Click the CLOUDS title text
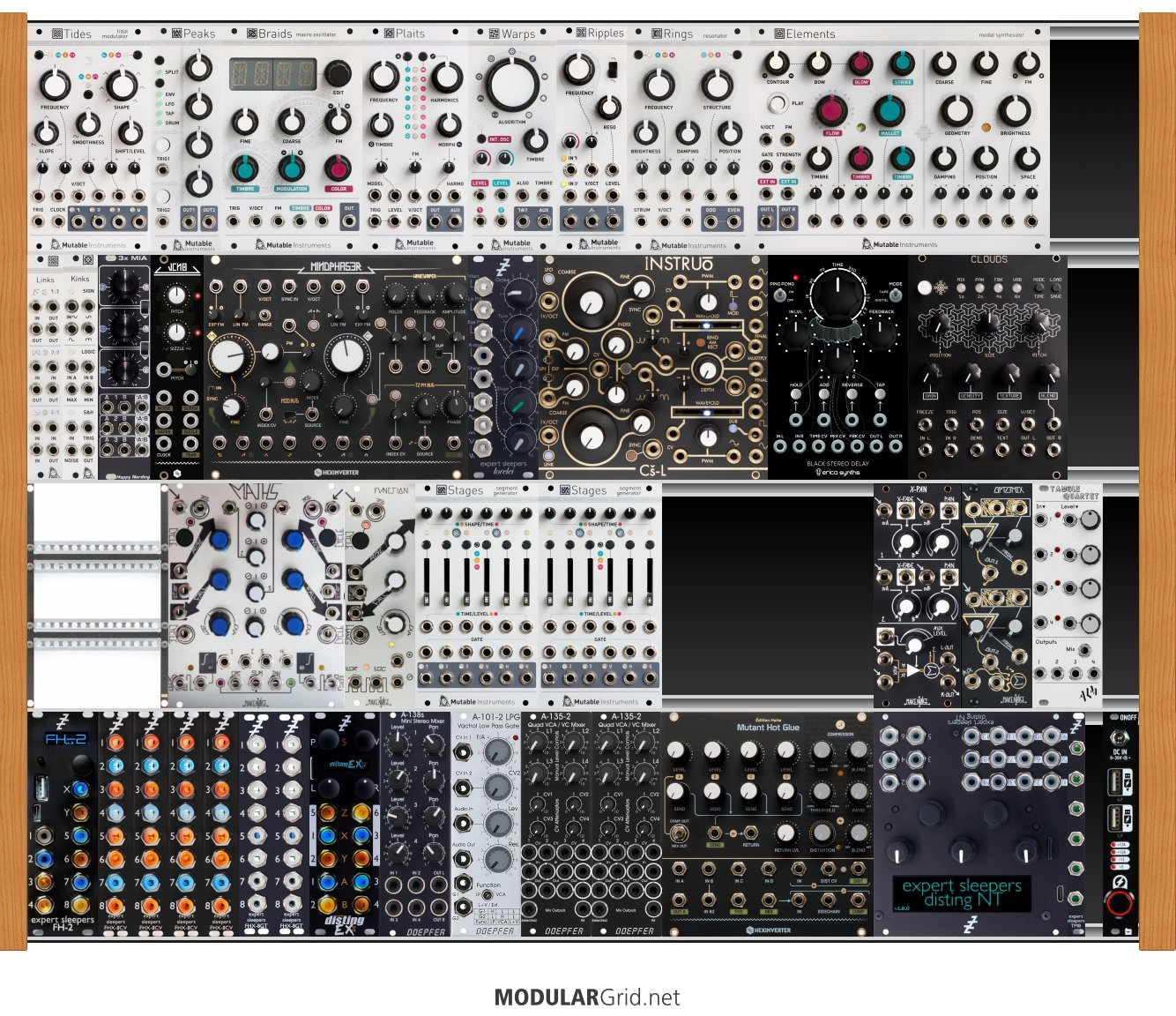Image resolution: width=1176 pixels, height=1016 pixels. [988, 260]
